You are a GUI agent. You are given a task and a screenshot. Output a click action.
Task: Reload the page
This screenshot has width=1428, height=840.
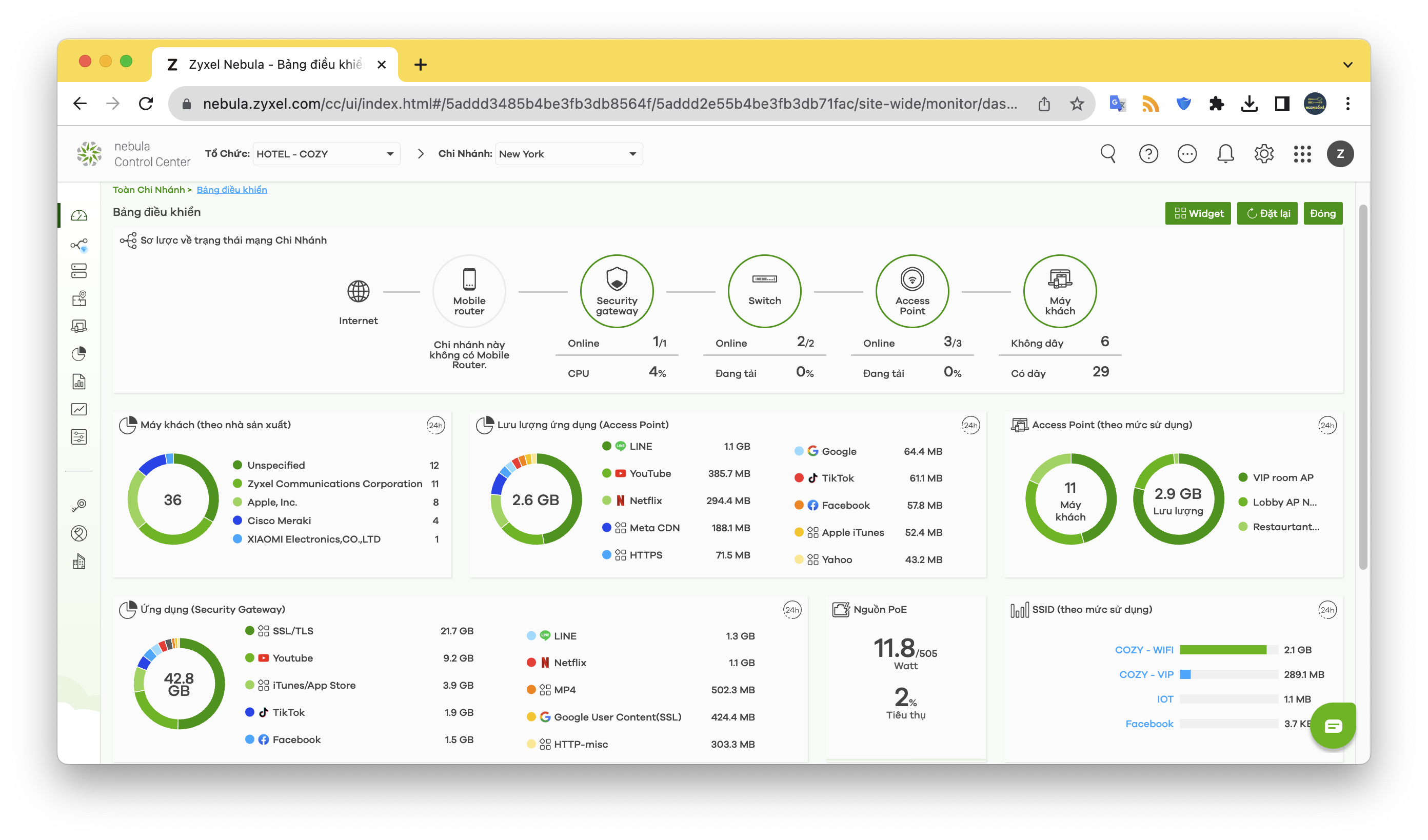pyautogui.click(x=146, y=104)
